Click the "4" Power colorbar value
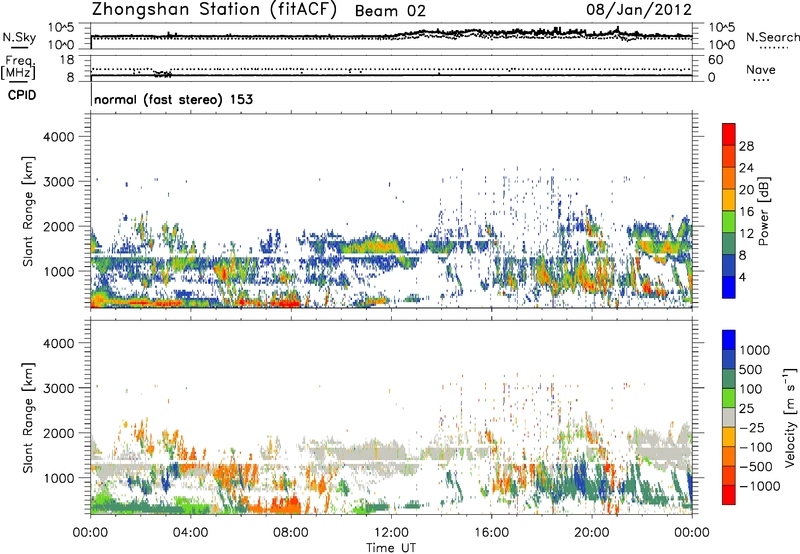This screenshot has height=554, width=800. (x=743, y=278)
